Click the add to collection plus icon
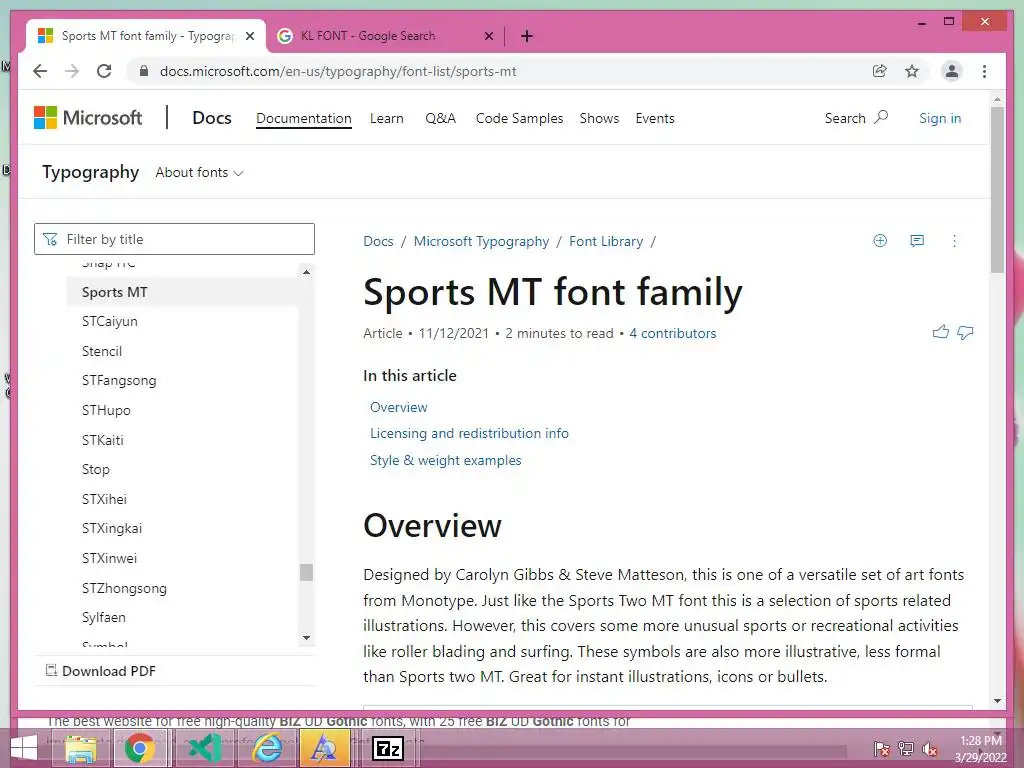 [880, 240]
